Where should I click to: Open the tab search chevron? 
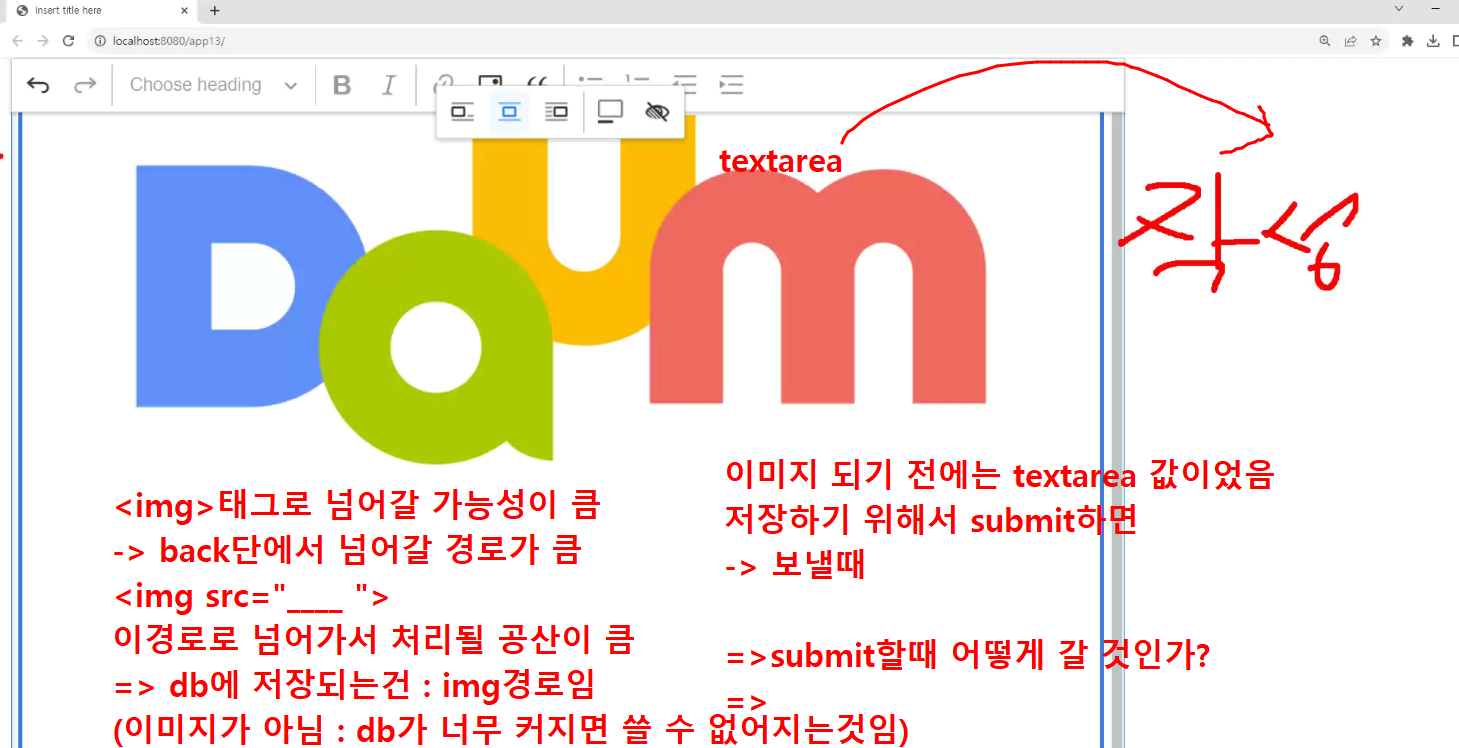pos(1399,8)
